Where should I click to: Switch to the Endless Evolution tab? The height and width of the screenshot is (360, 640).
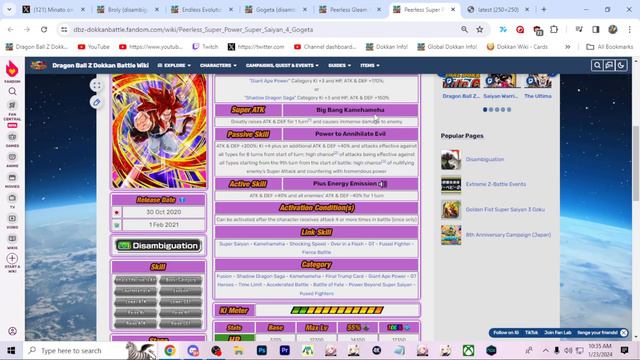coord(202,9)
